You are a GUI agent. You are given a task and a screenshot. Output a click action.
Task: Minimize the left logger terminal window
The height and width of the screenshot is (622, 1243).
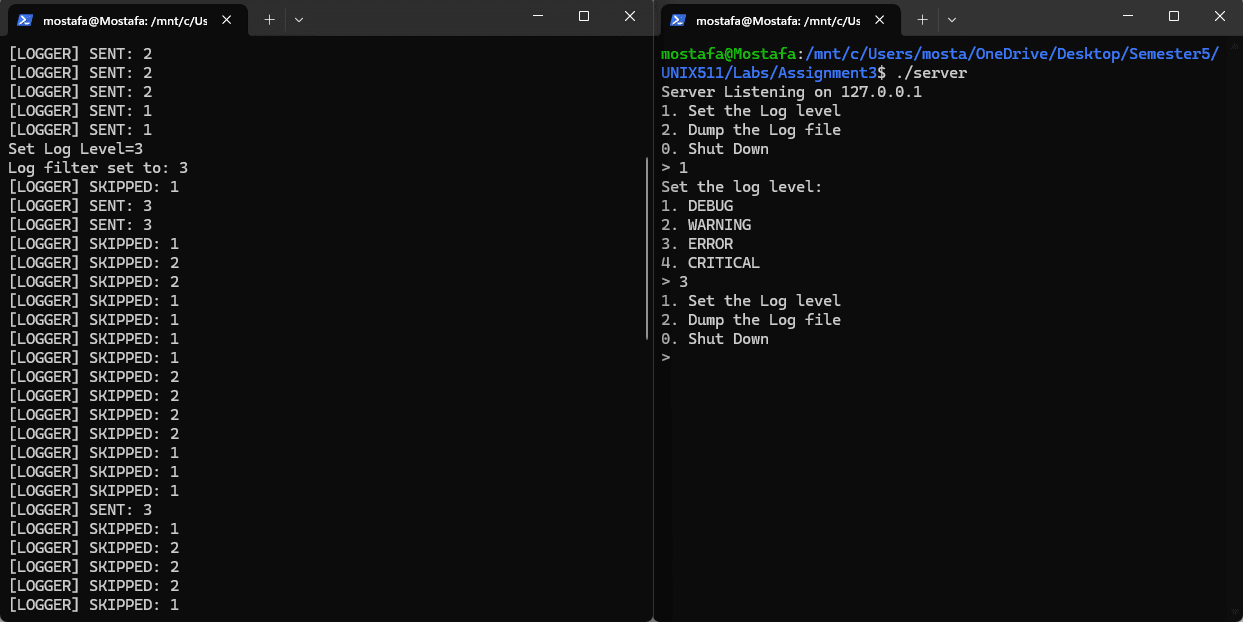tap(538, 17)
